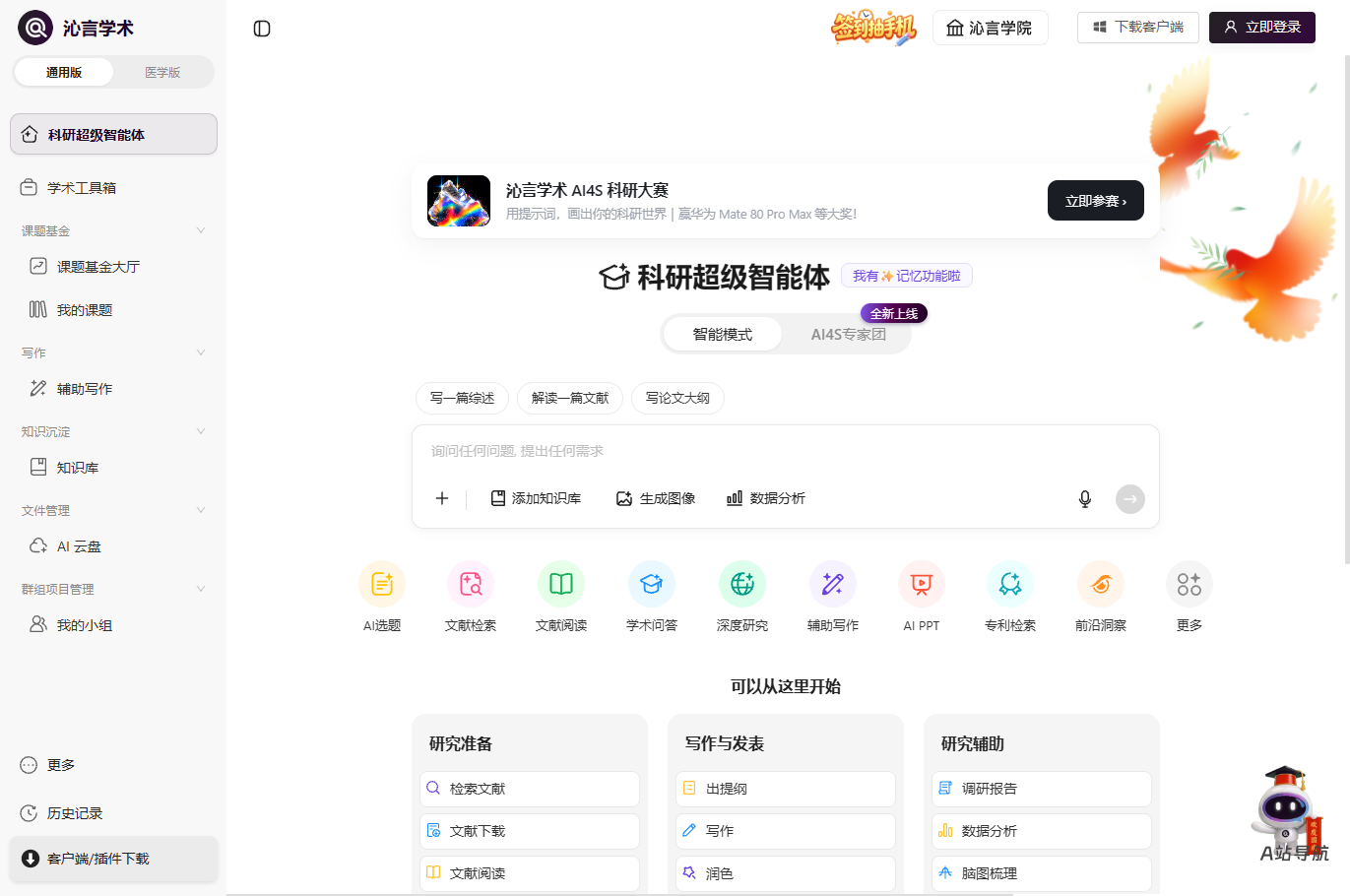Start 深度研究 via its globe icon

click(742, 584)
